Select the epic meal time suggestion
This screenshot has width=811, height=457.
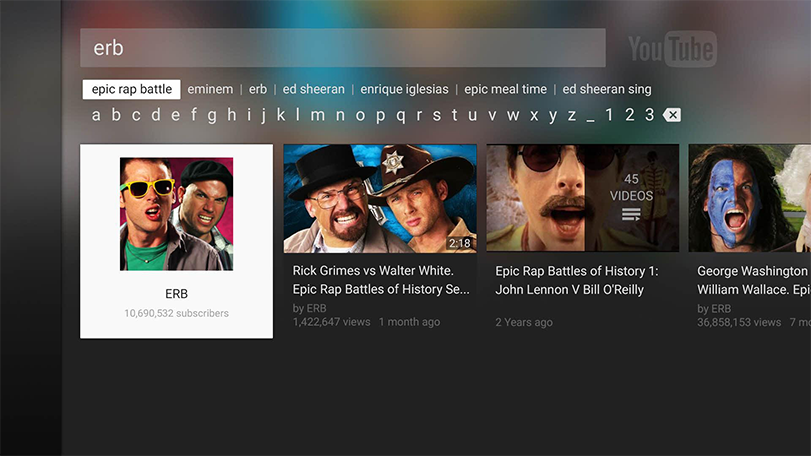(x=505, y=89)
